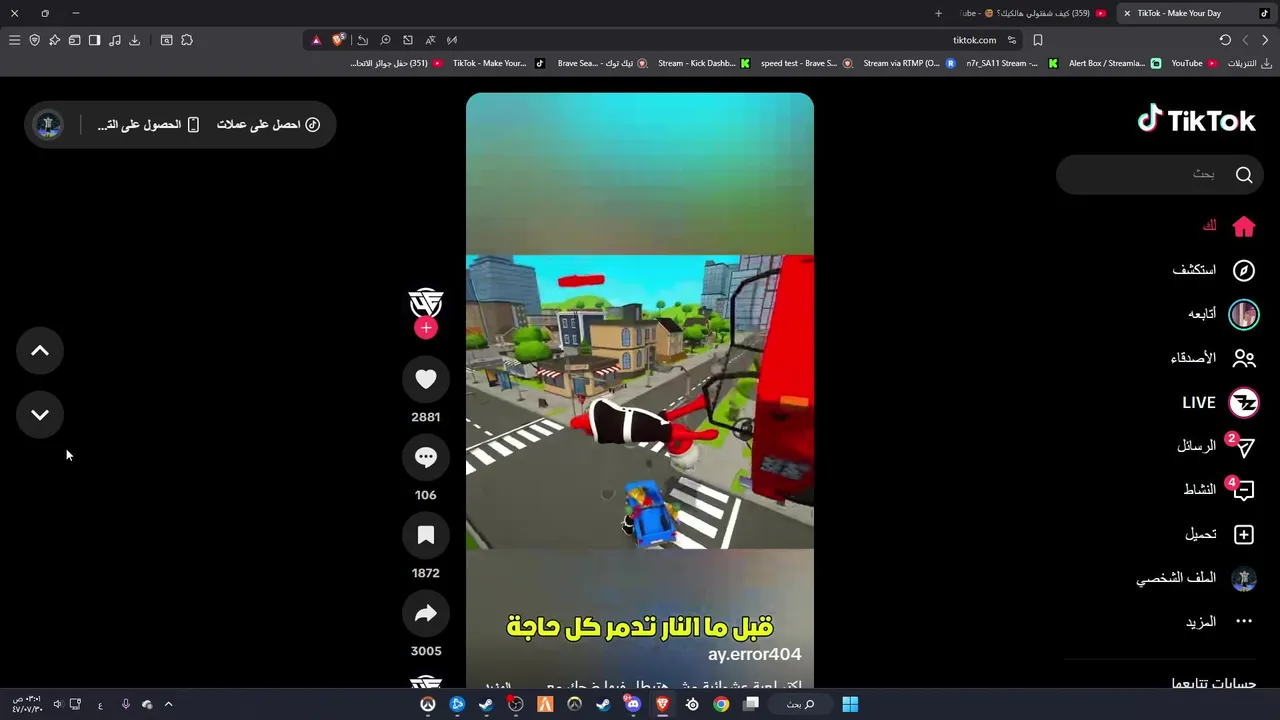Save video with the bookmark icon above 1872
The height and width of the screenshot is (720, 1280).
click(x=426, y=535)
